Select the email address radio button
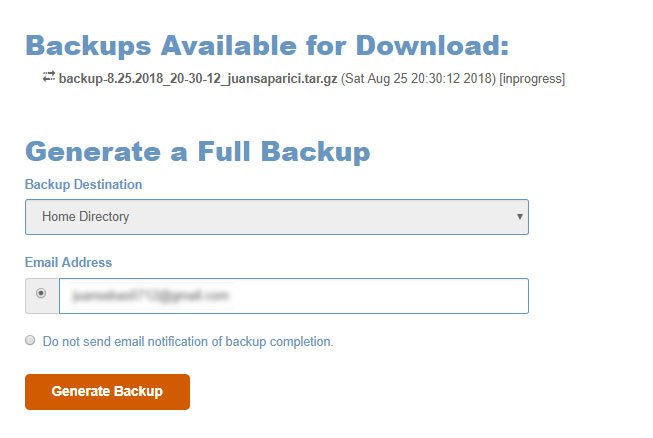This screenshot has width=653, height=438. [x=41, y=293]
